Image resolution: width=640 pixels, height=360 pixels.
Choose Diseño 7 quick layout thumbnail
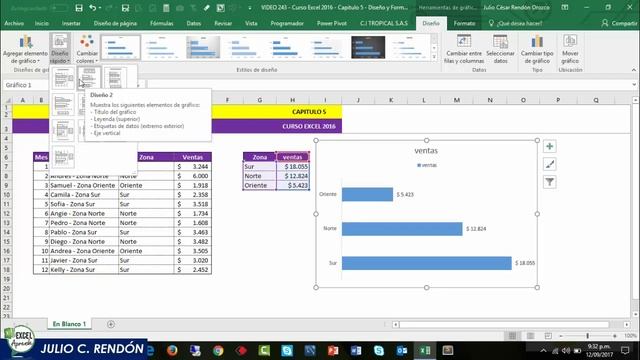(x=62, y=131)
